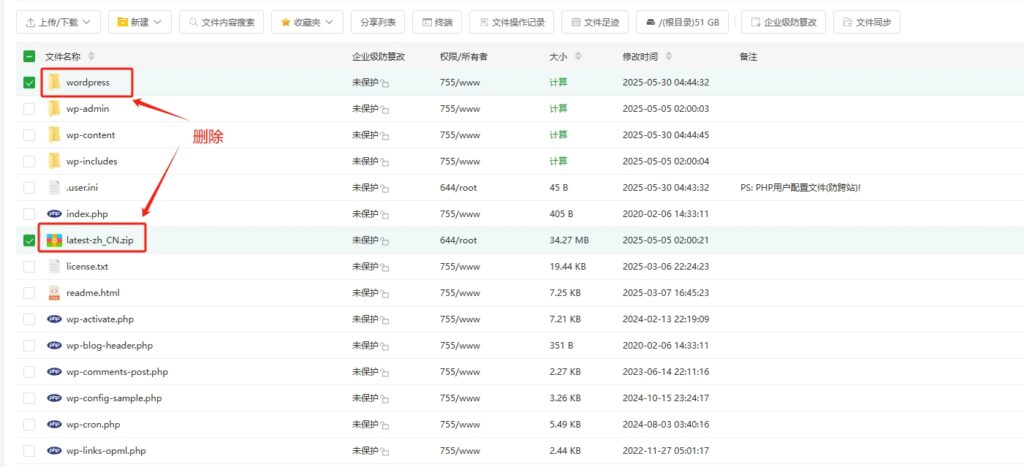This screenshot has width=1024, height=467.
Task: Click the lock icon in wp-admin row
Action: pos(385,109)
